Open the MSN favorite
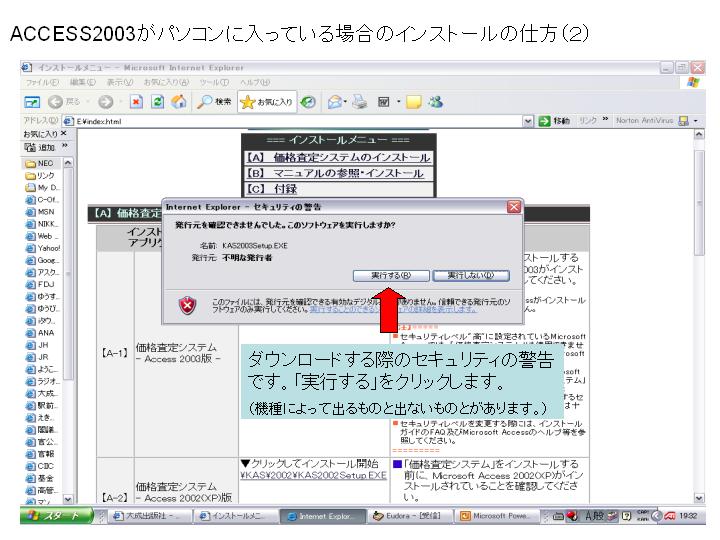 coord(40,212)
